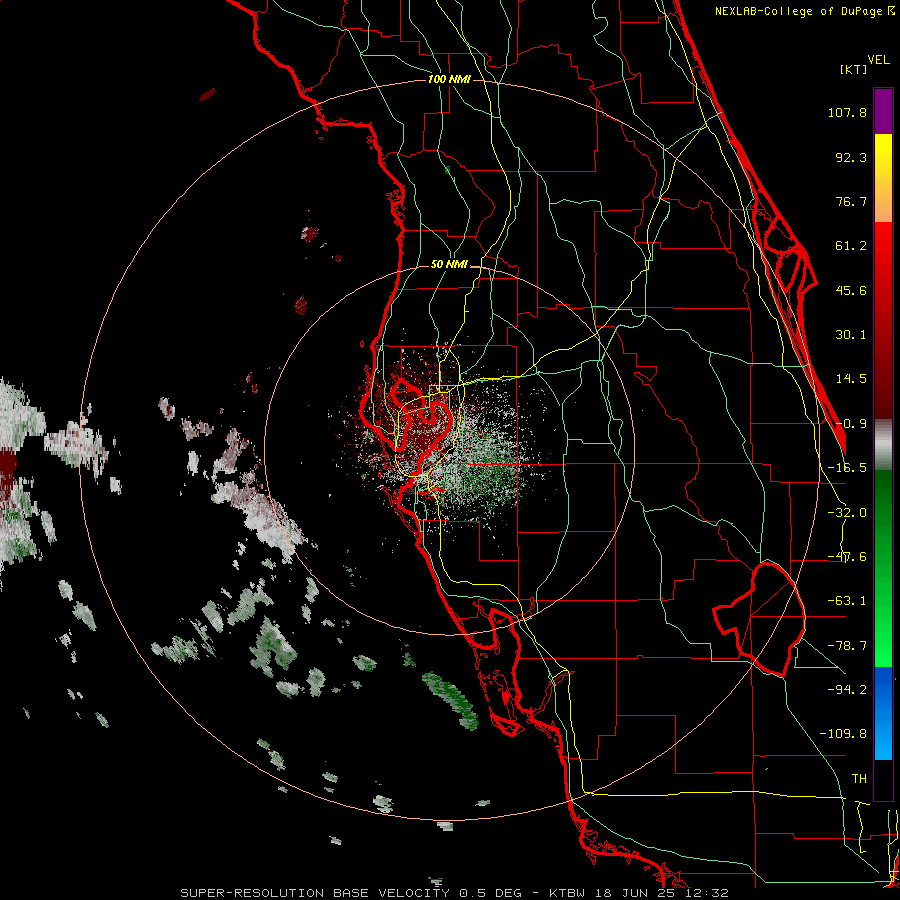Select the 92.3 legend value

click(x=851, y=157)
